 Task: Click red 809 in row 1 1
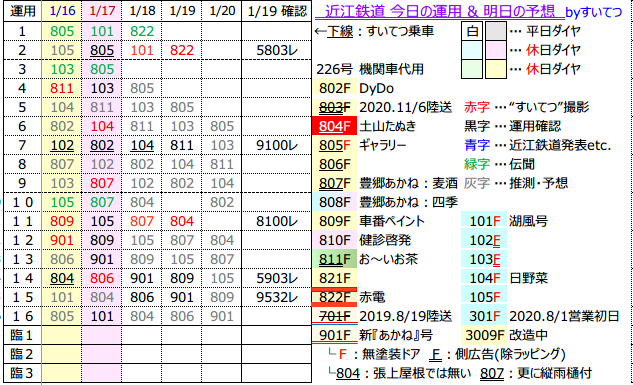(62, 221)
